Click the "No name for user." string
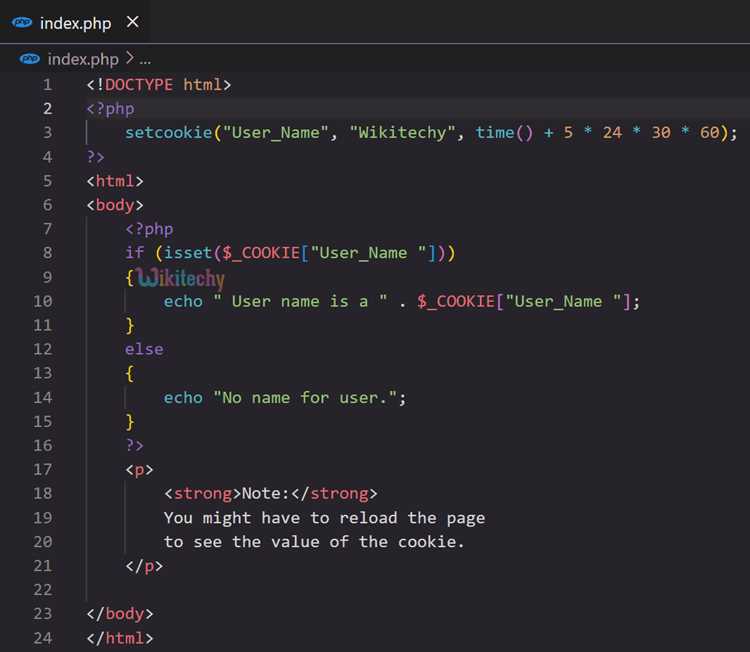The width and height of the screenshot is (750, 652). 305,398
